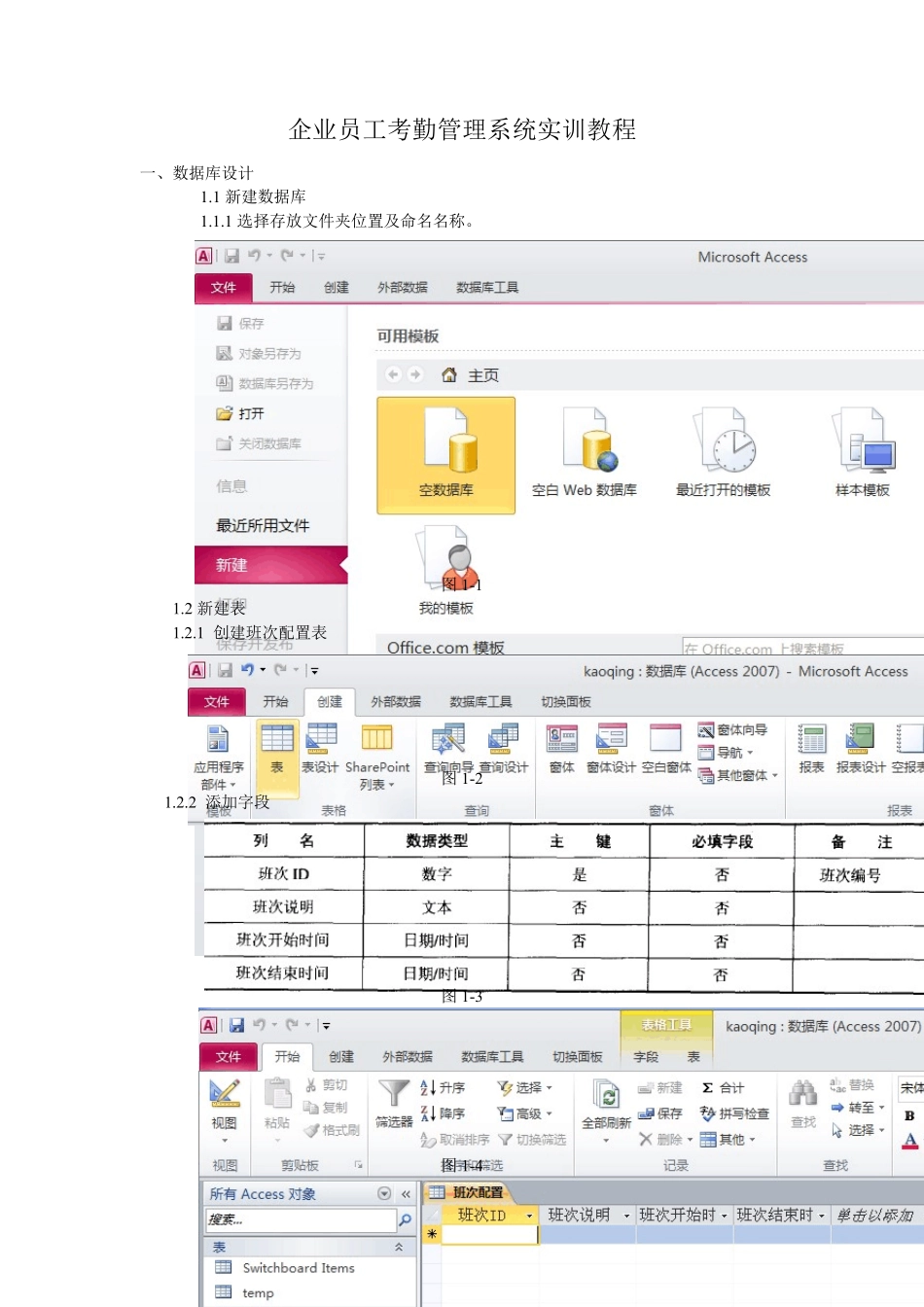Select 信息 in the File menu
Image resolution: width=924 pixels, height=1307 pixels.
(231, 485)
